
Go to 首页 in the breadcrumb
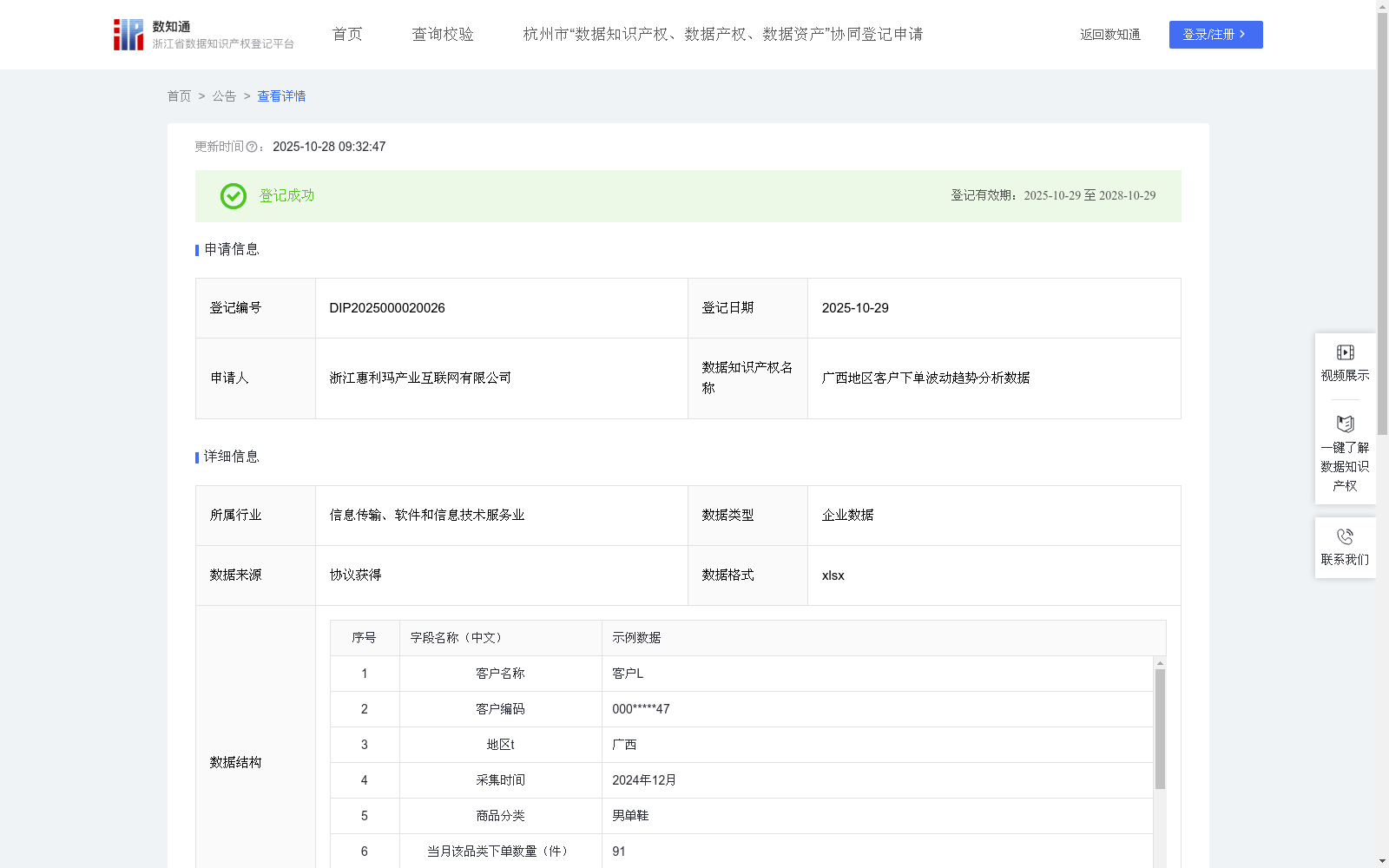179,96
